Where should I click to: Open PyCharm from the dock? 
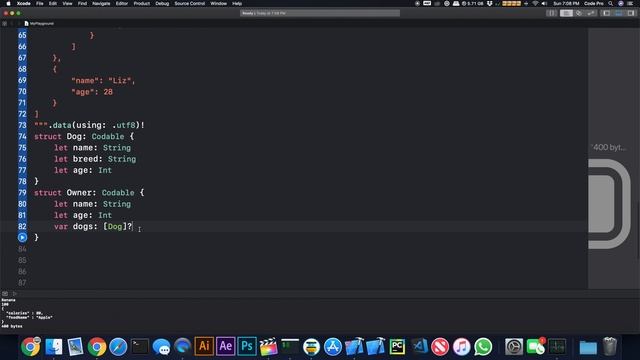coord(397,347)
